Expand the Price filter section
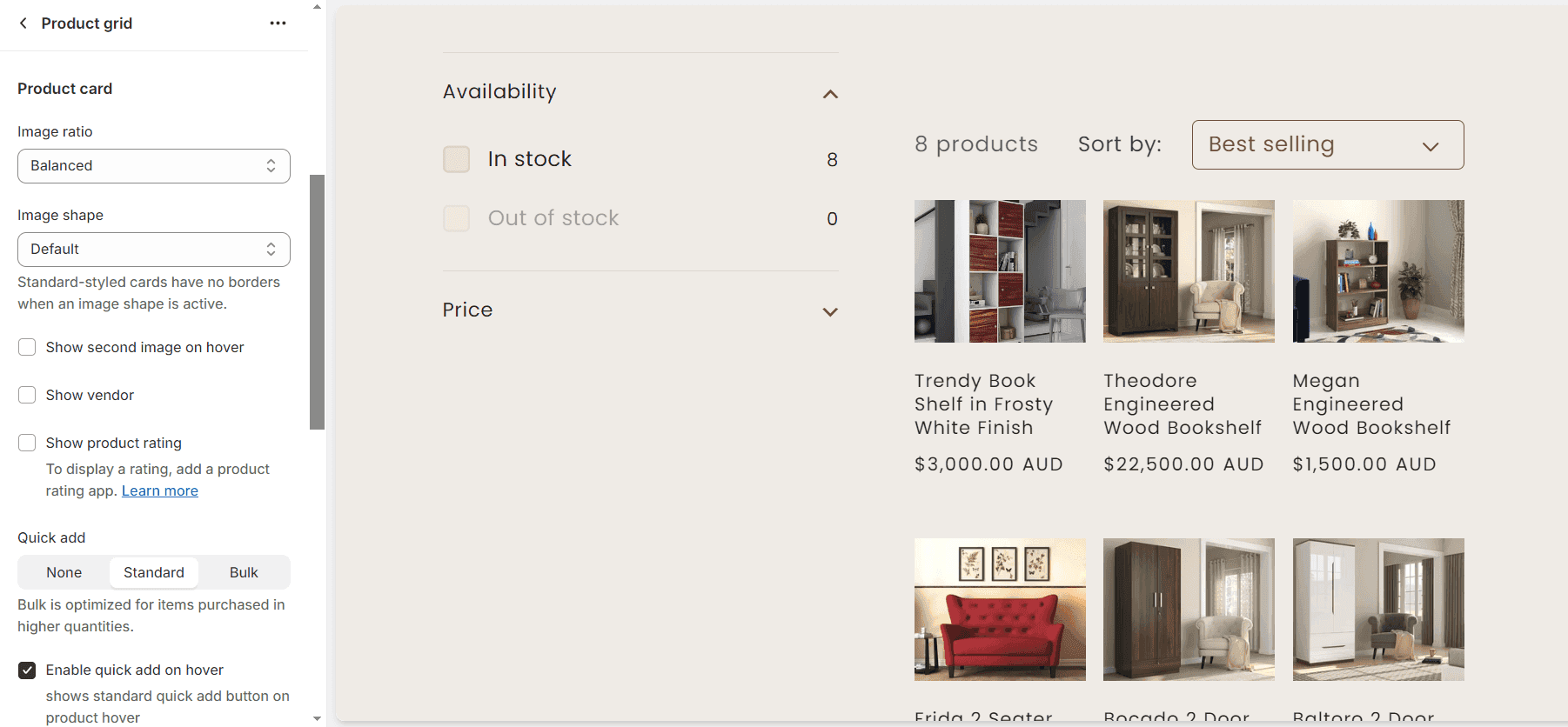Screen dimensions: 1568x727 tap(830, 311)
